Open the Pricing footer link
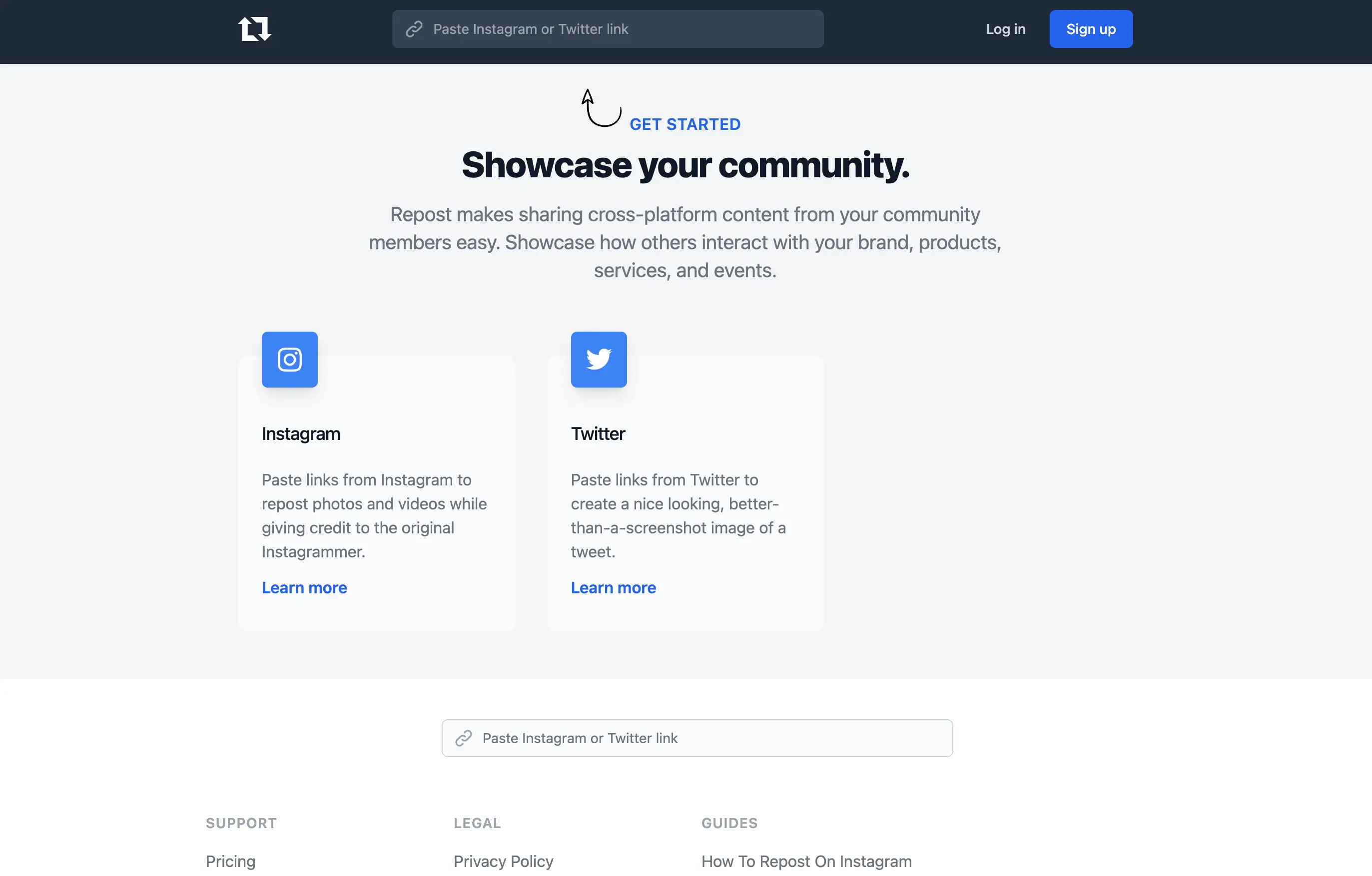 230,861
